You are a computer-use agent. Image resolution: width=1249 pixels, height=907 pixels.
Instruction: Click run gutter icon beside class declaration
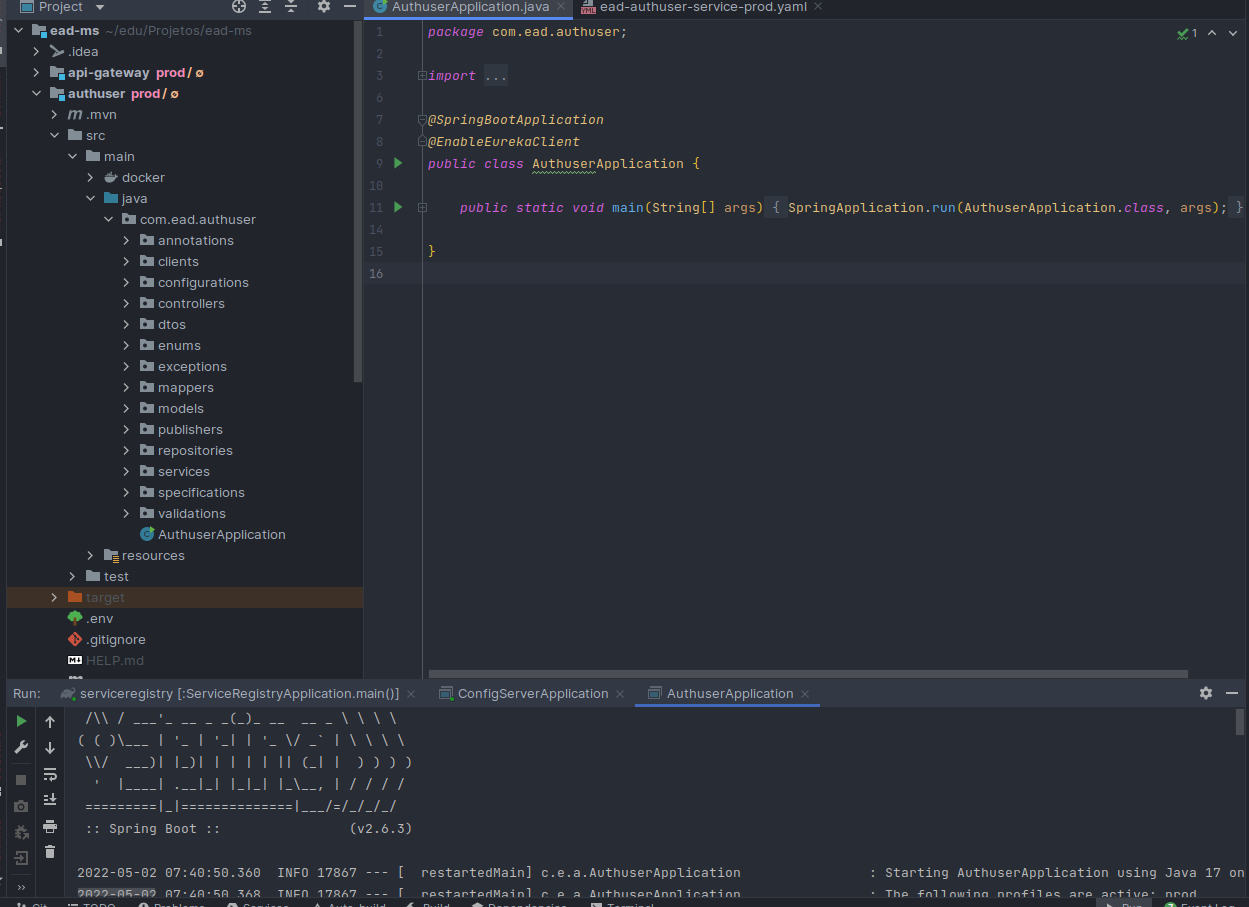(x=398, y=163)
